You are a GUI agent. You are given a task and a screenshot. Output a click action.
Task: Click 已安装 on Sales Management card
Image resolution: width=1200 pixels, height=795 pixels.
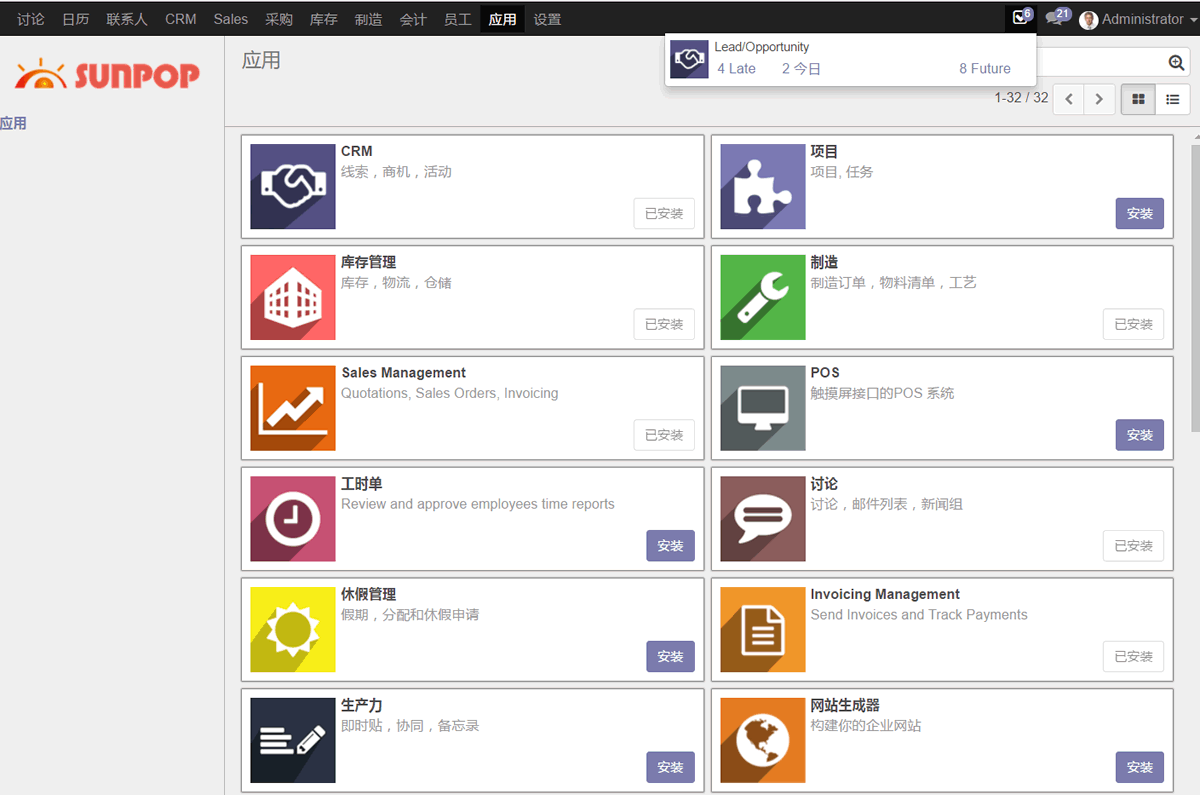(664, 435)
